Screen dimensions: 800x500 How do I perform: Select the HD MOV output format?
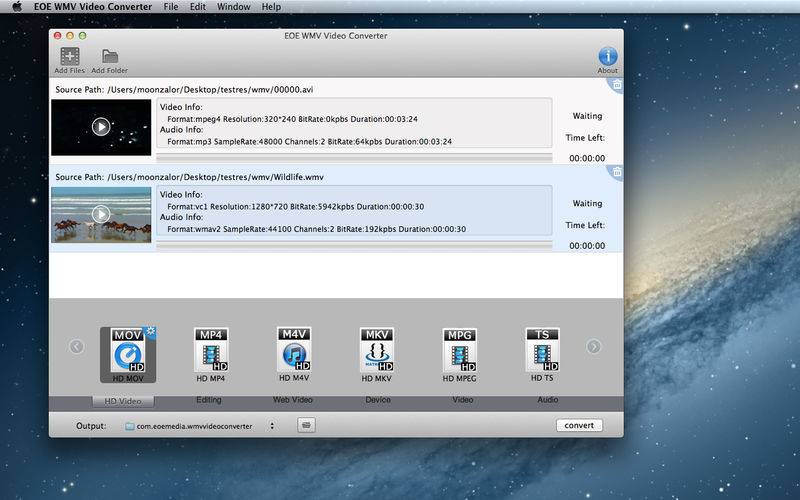click(x=128, y=355)
